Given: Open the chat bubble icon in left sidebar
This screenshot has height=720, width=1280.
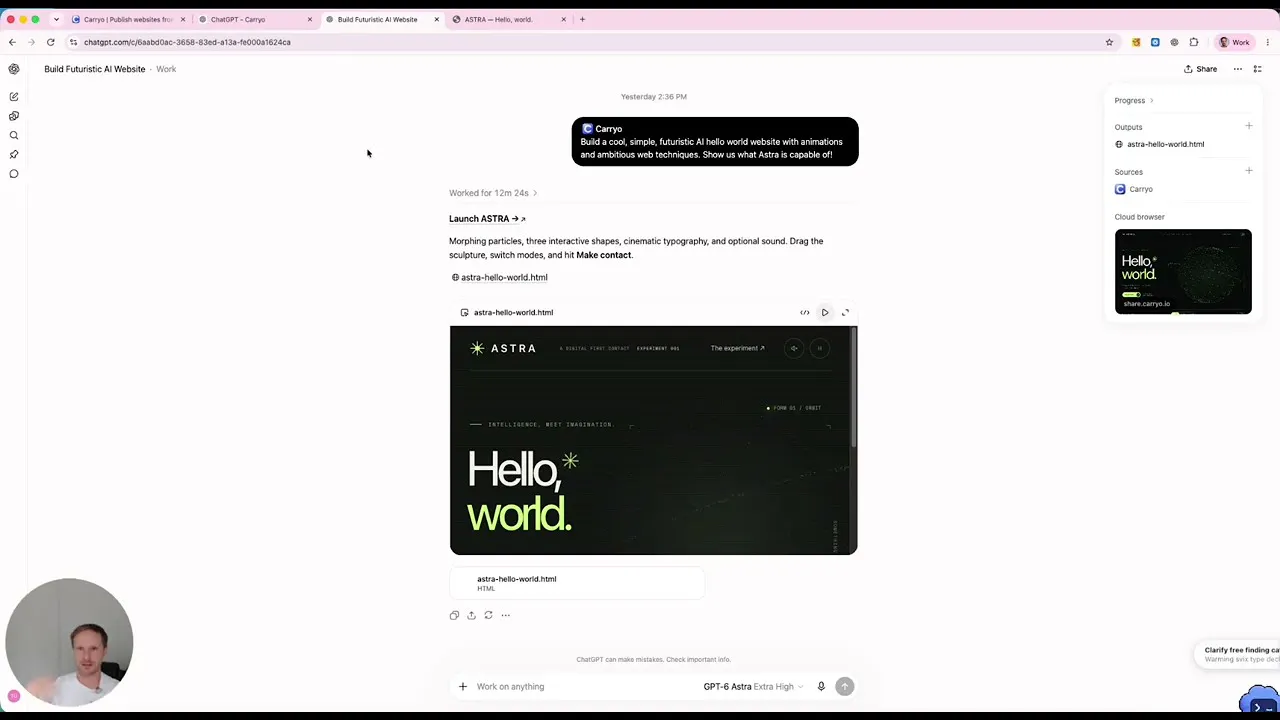Looking at the screenshot, I should point(14,174).
